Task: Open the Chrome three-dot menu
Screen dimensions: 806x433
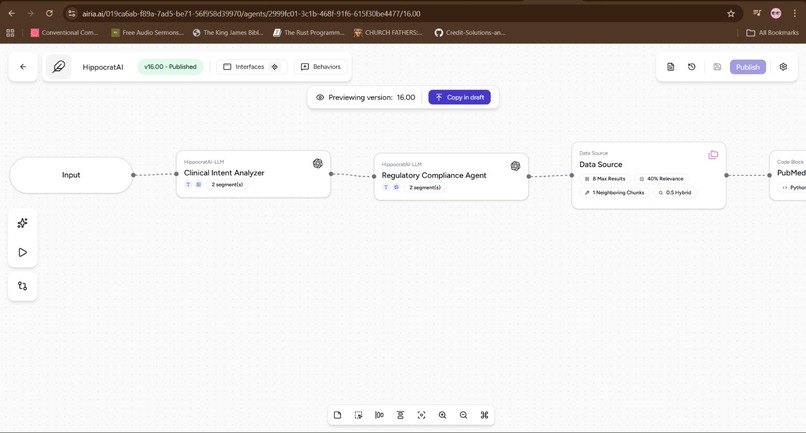Action: click(795, 13)
